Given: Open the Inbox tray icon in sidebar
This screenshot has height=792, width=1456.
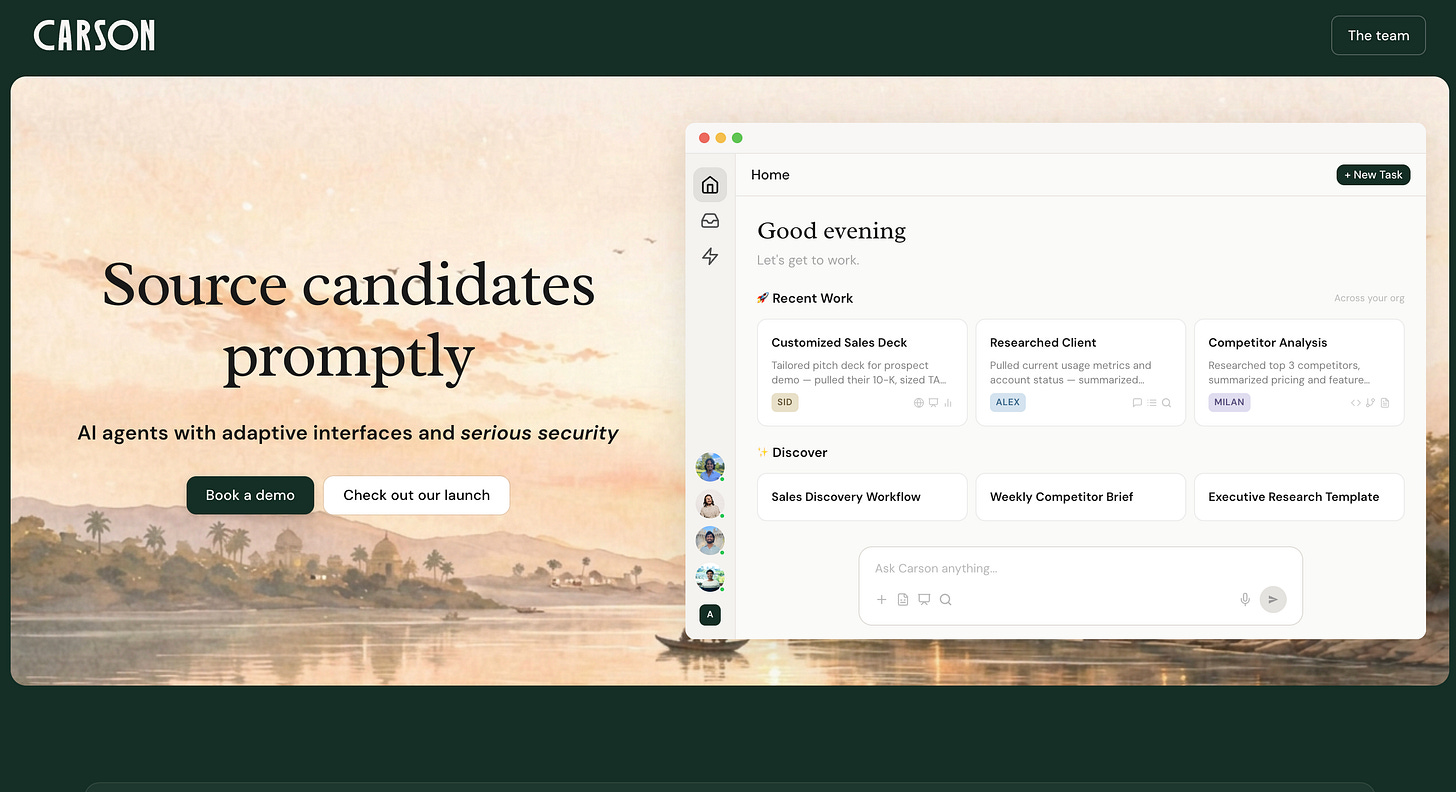Looking at the screenshot, I should point(710,221).
